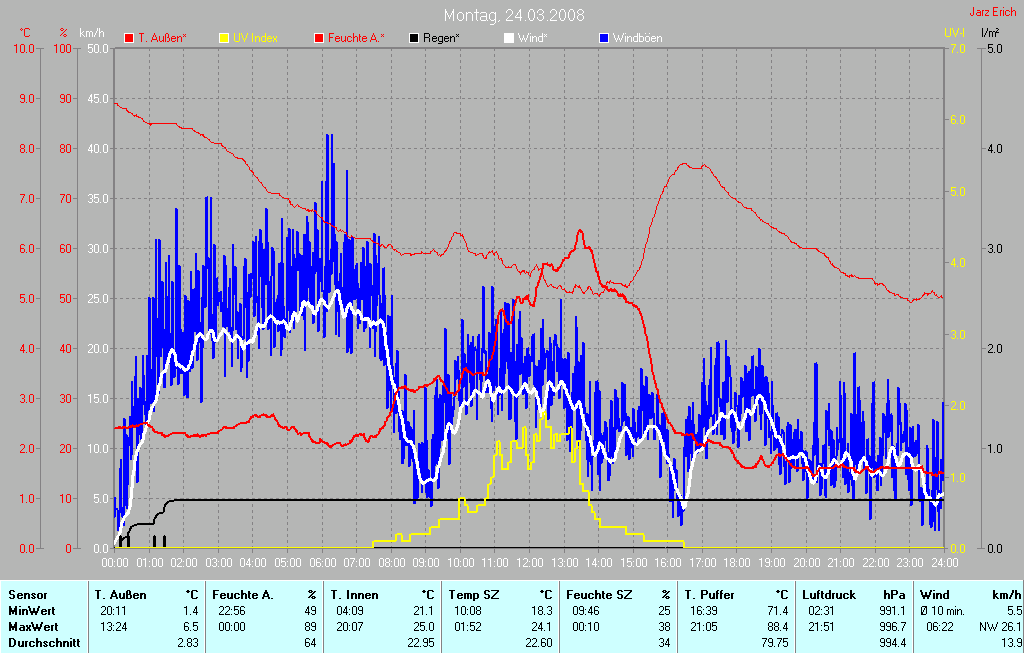The width and height of the screenshot is (1024, 653).
Task: Click the 12:00 time axis marker
Action: (530, 564)
